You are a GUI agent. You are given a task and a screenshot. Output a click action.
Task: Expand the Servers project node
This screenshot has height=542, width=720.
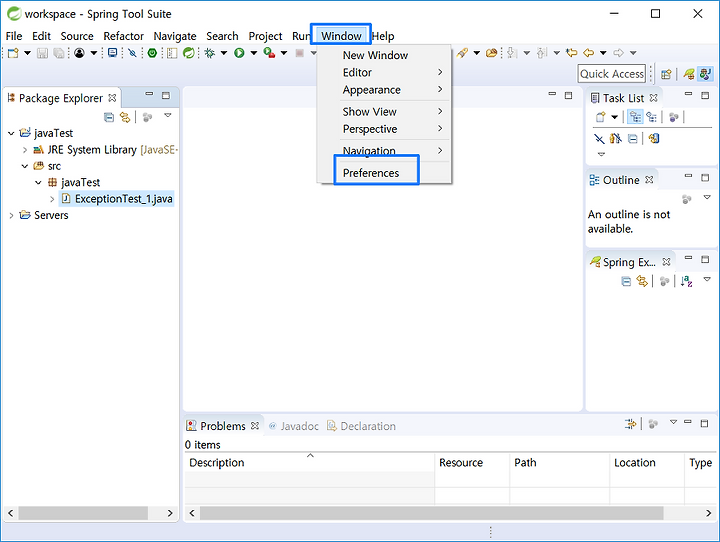[11, 215]
